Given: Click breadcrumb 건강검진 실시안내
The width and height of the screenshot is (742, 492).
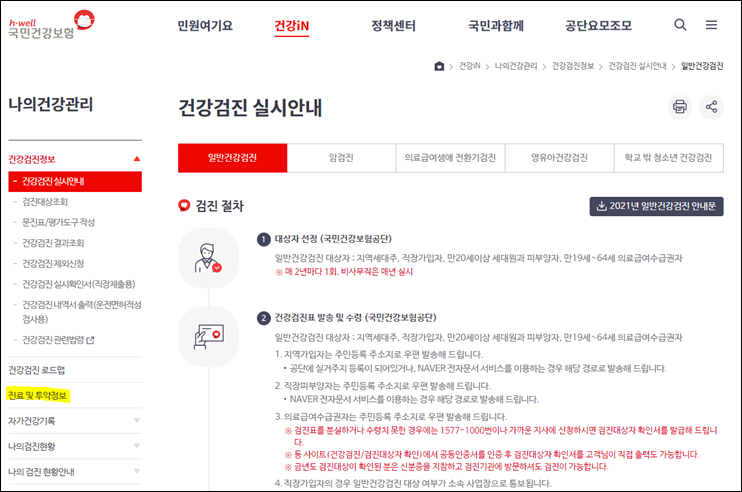Looking at the screenshot, I should 637,66.
